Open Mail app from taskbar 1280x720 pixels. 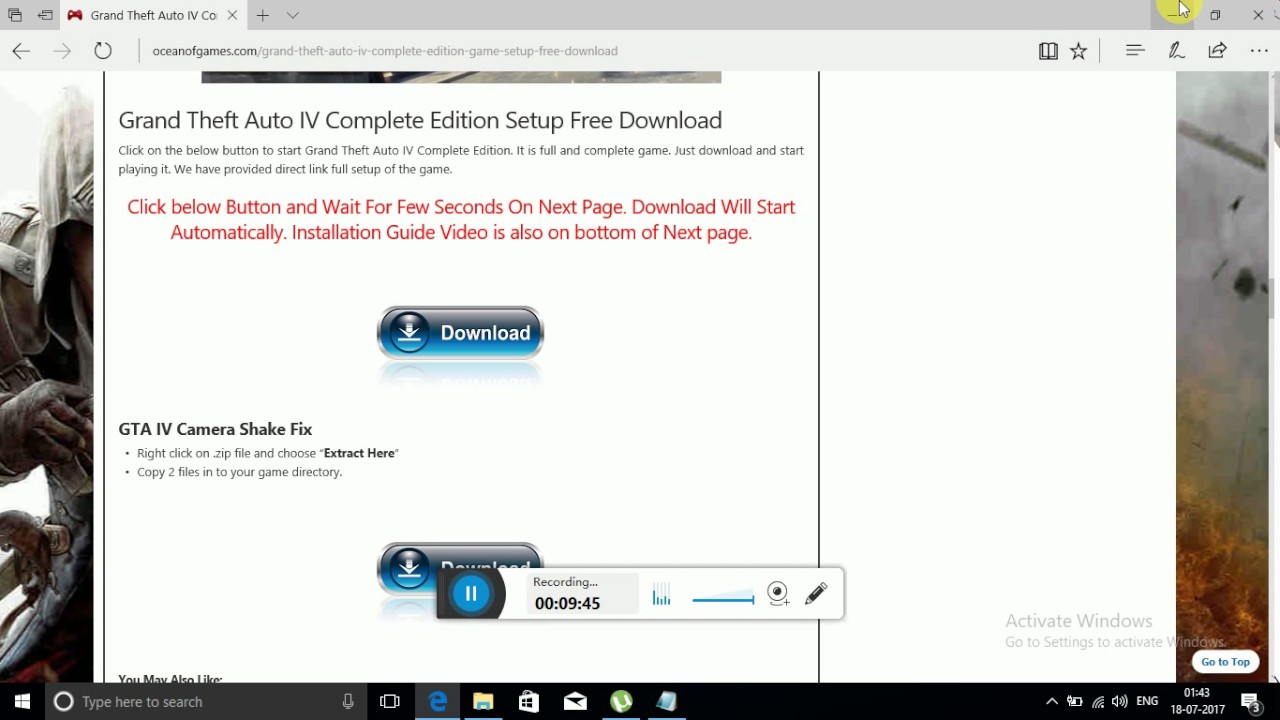point(575,702)
